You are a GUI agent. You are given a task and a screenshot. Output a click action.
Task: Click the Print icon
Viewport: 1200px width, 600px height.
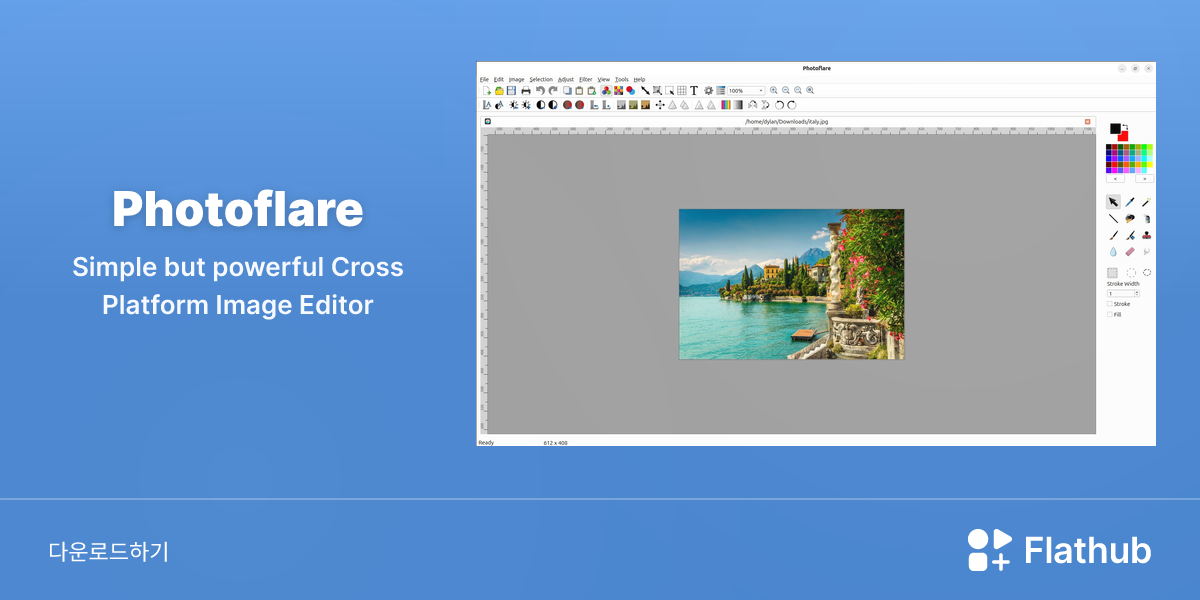525,90
